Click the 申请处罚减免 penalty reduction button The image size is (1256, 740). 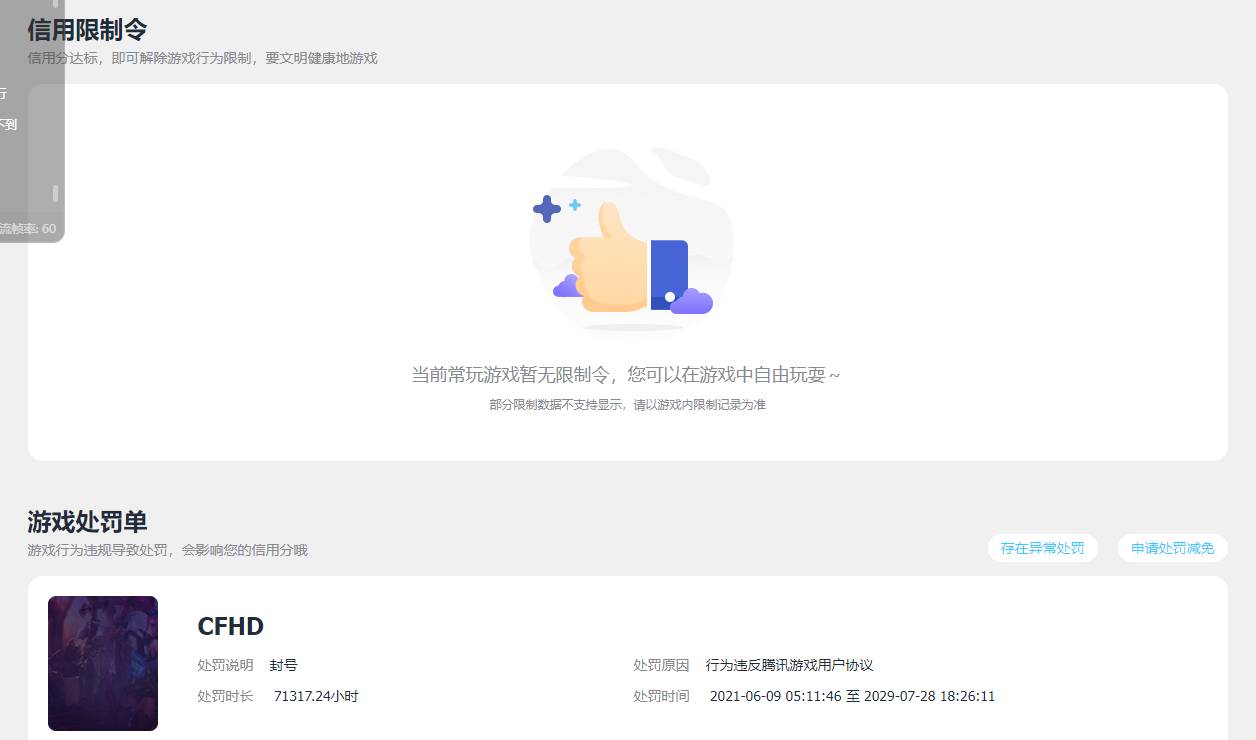click(1171, 547)
